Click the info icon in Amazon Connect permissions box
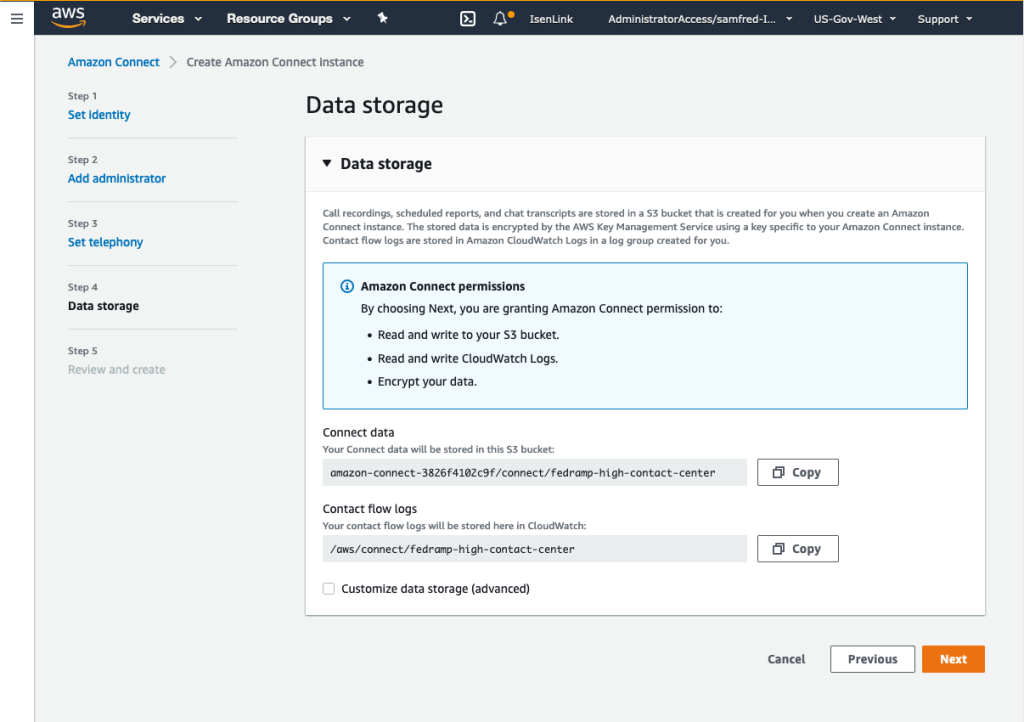 point(345,286)
